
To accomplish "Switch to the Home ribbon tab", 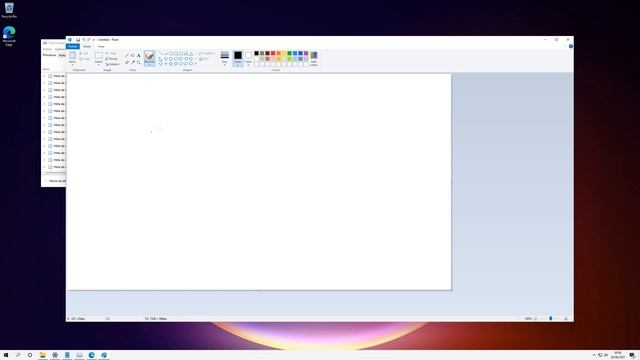I will 87,47.
